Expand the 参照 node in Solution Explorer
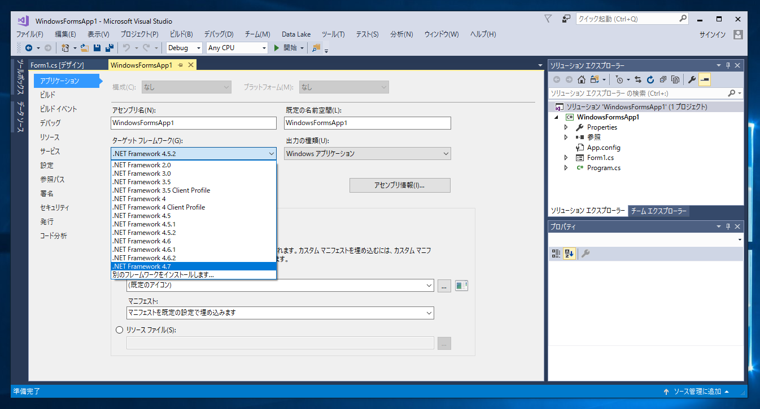 click(566, 137)
